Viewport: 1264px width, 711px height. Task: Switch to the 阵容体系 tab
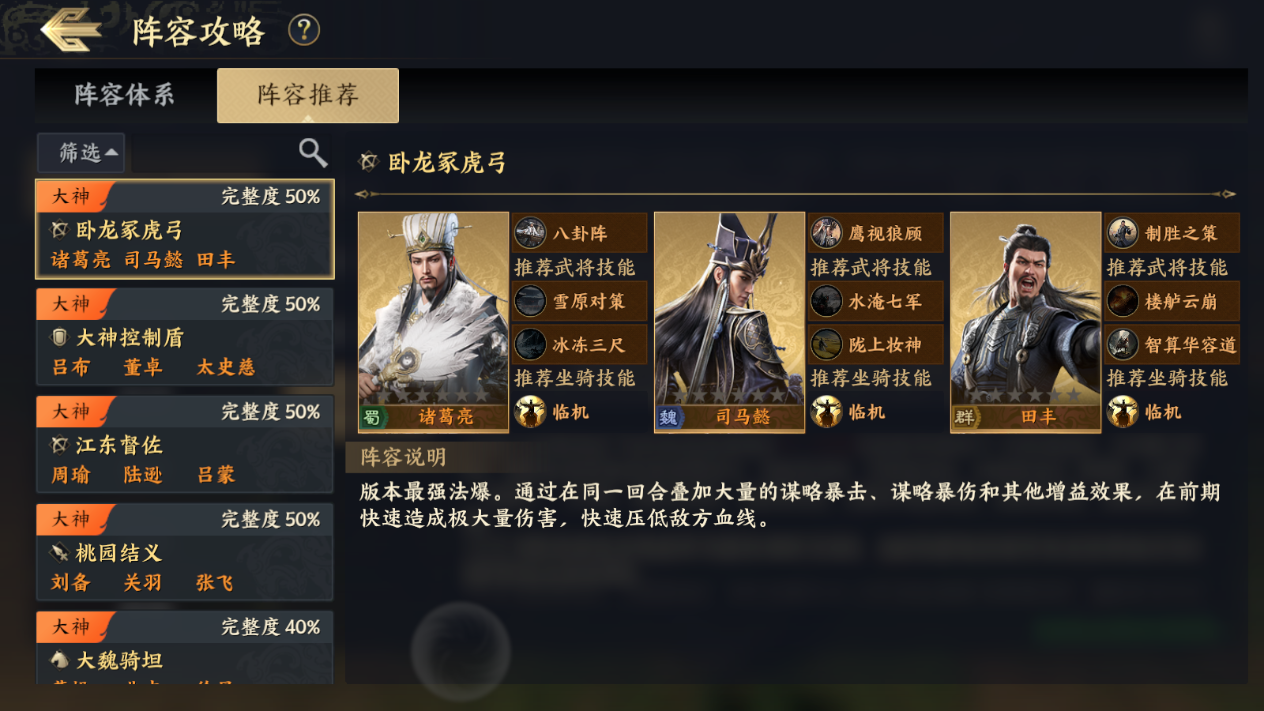pyautogui.click(x=125, y=96)
